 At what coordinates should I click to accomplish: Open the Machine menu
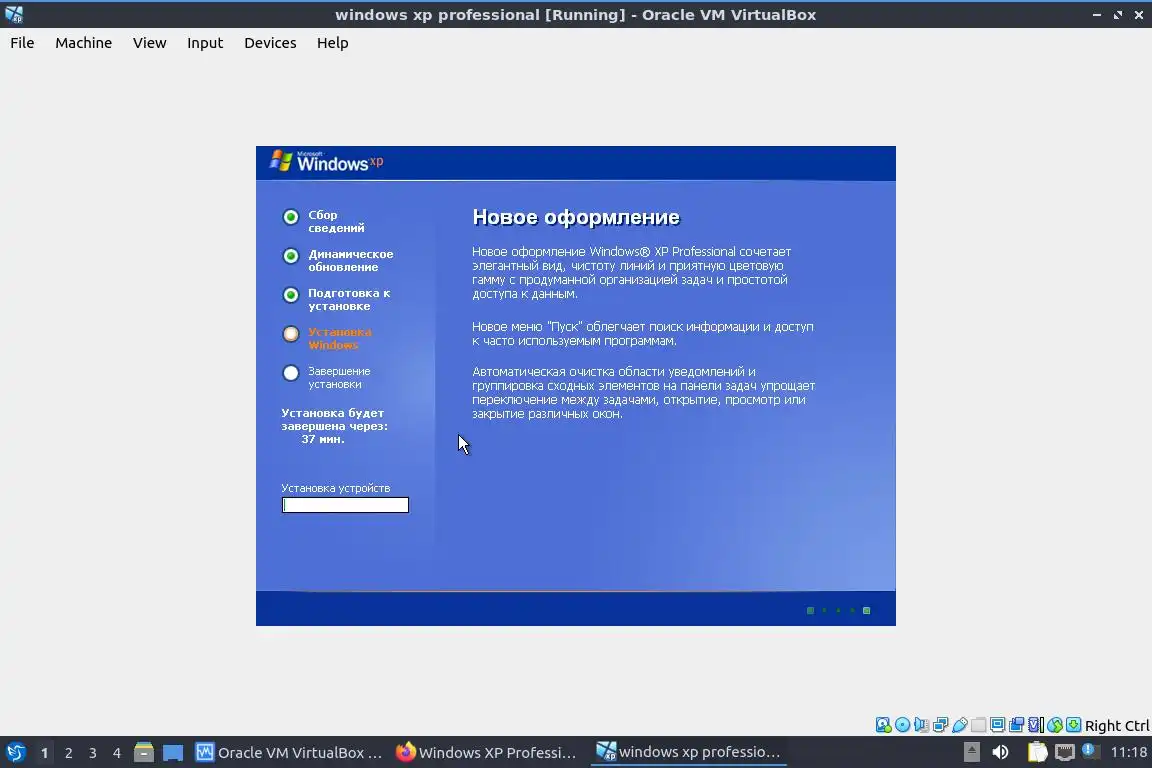pos(83,43)
